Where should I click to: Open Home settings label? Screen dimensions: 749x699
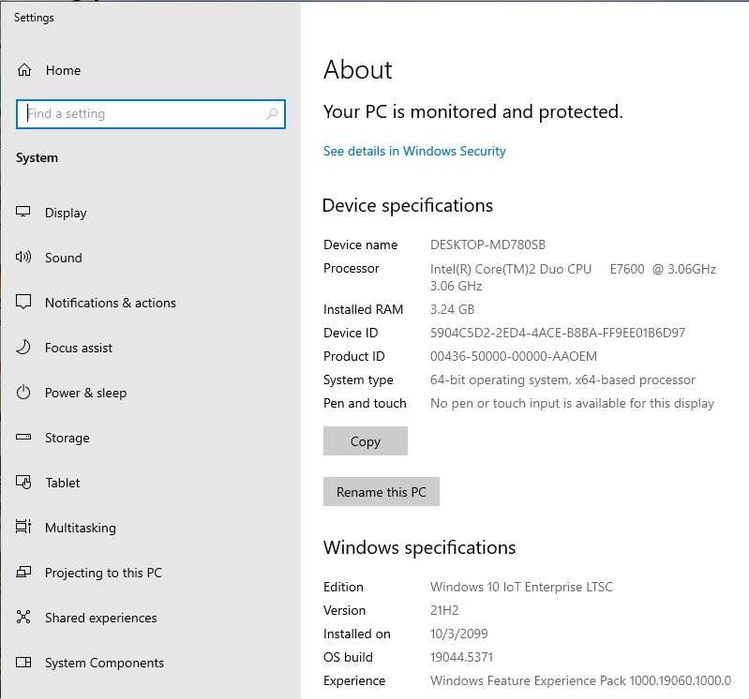tap(63, 70)
